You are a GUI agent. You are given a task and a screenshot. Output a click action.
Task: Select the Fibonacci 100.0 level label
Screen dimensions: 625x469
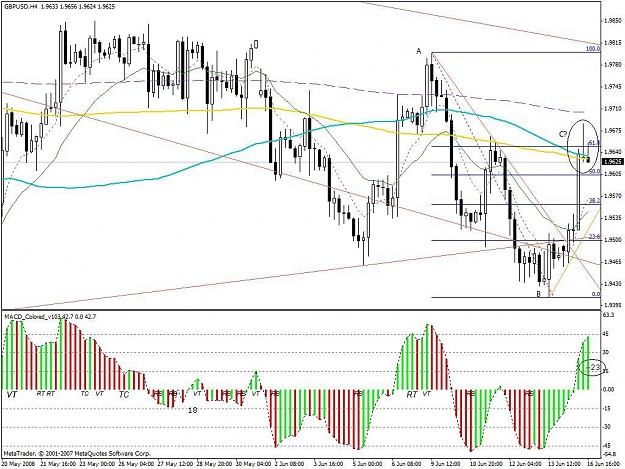click(x=593, y=49)
